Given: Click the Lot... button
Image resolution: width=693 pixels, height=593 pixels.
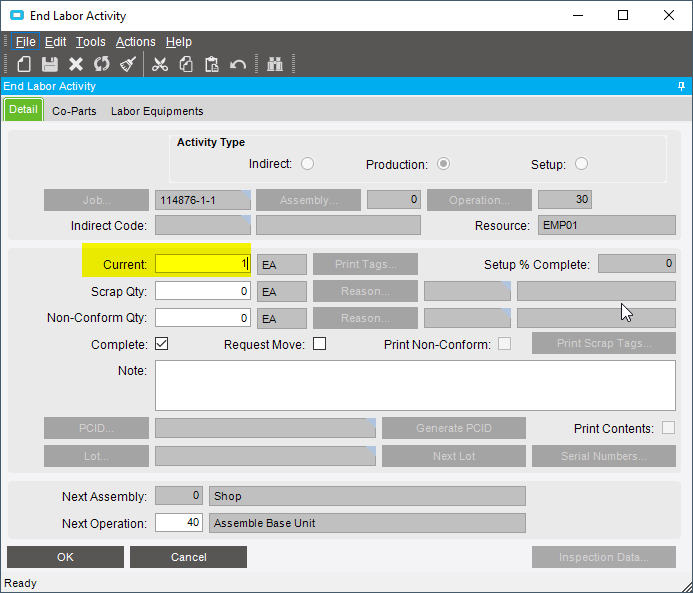Looking at the screenshot, I should coord(96,456).
